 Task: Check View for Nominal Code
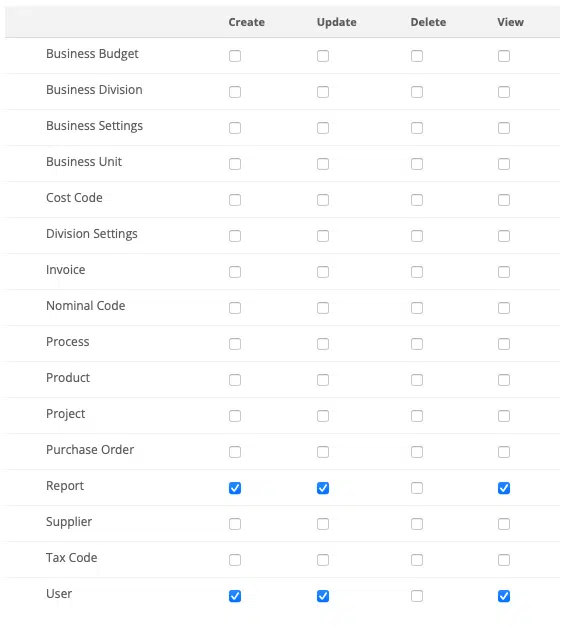(504, 308)
